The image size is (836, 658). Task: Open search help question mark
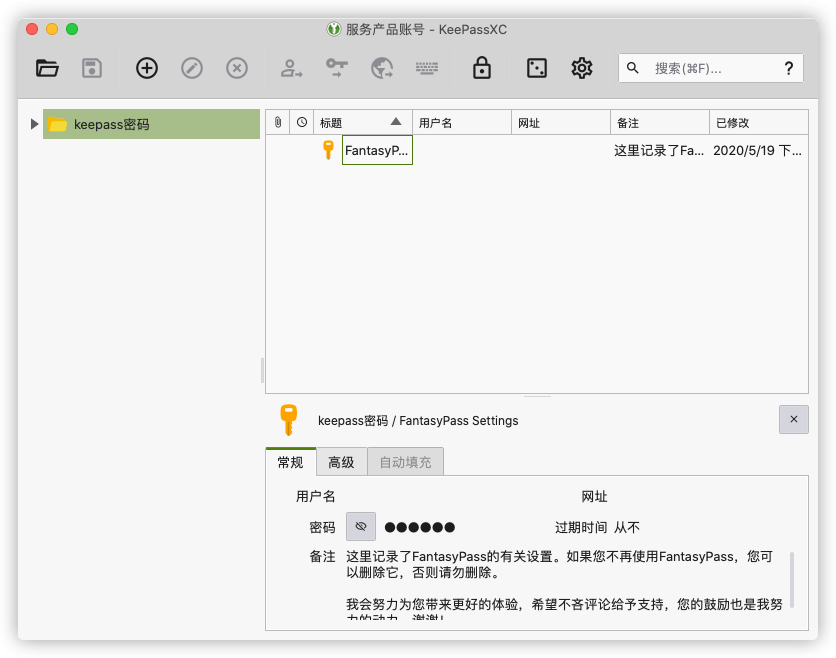pyautogui.click(x=789, y=68)
